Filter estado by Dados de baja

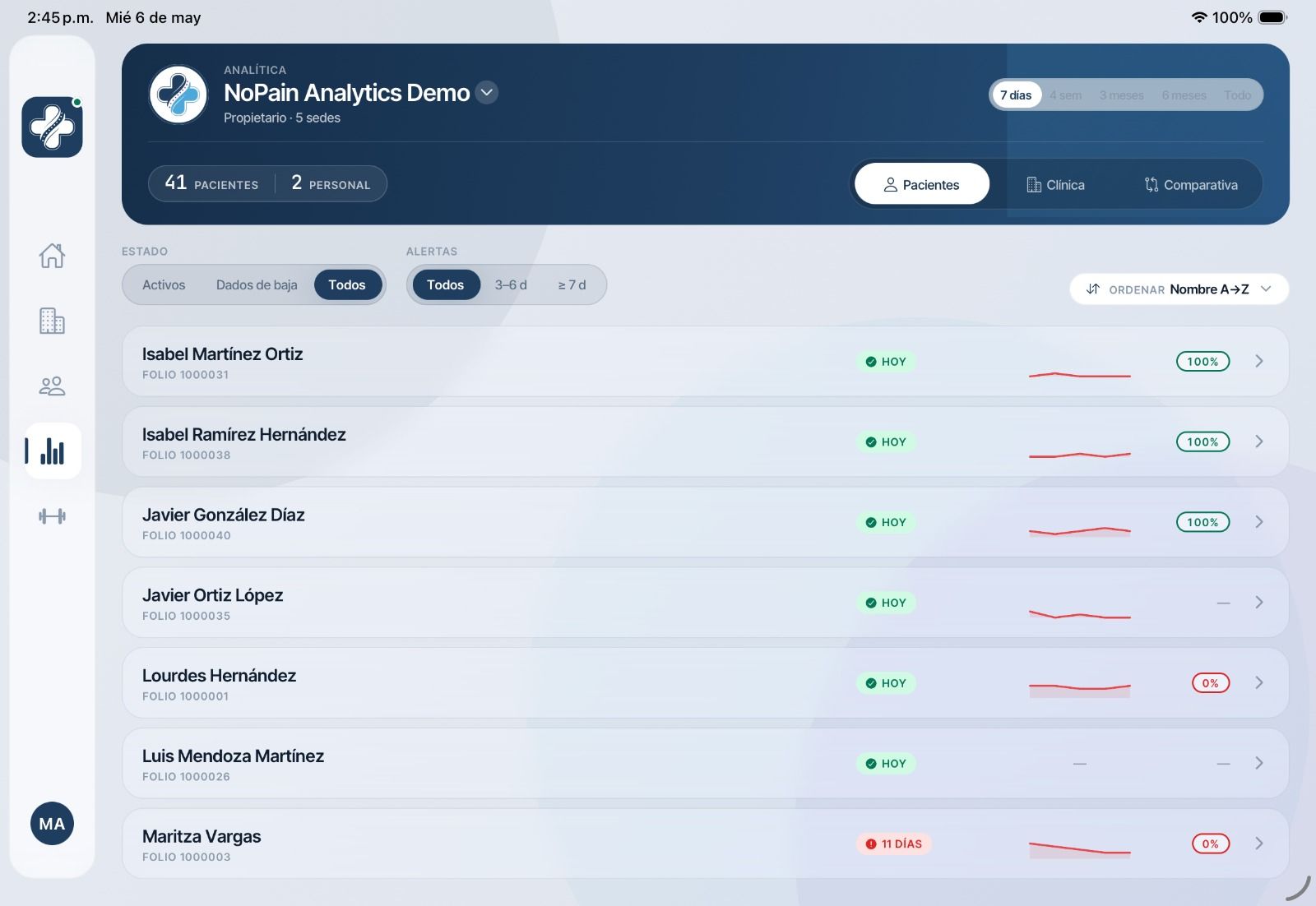coord(257,285)
